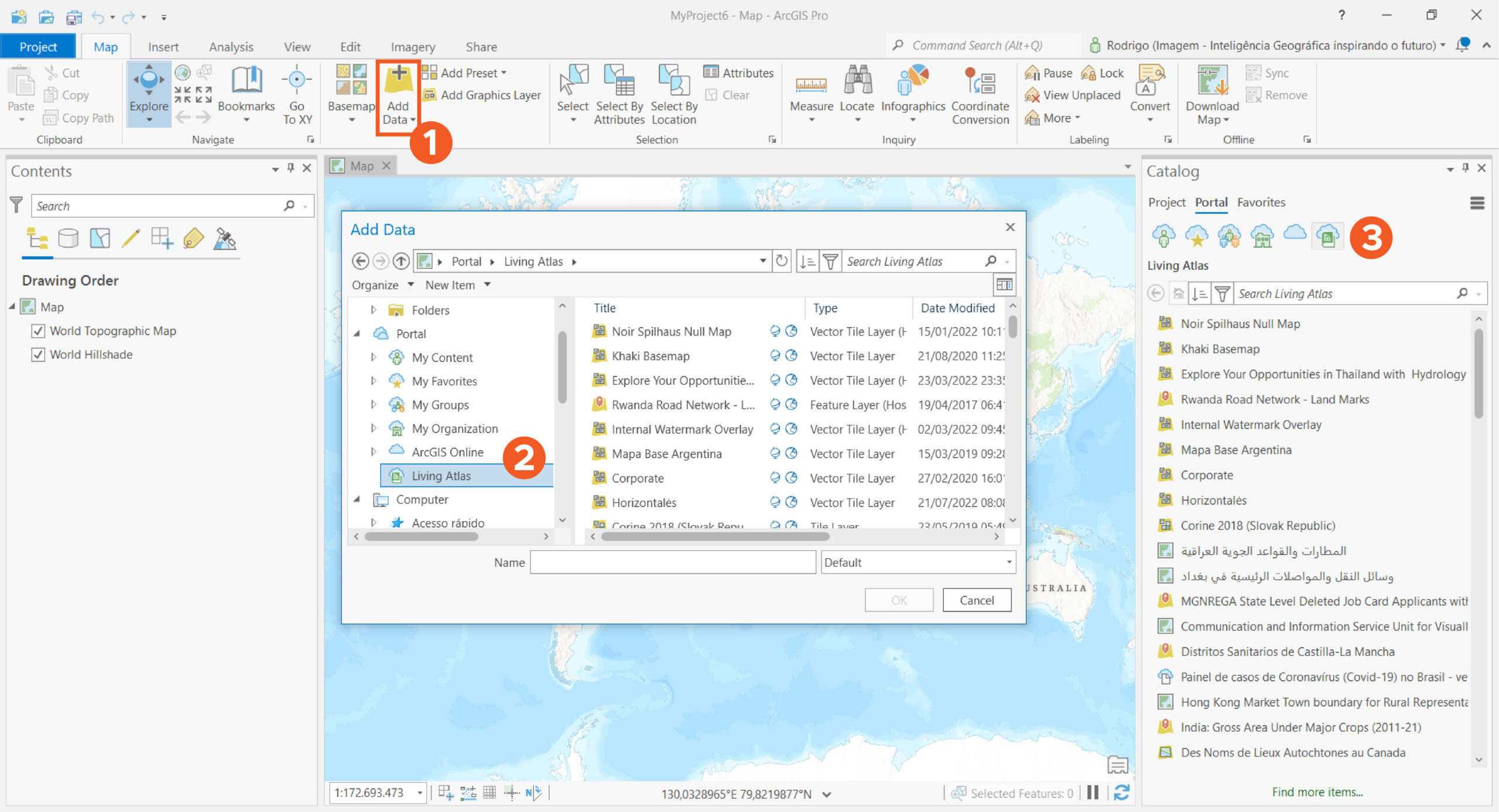Uncheck World Topographic Map layer
The height and width of the screenshot is (812, 1499).
click(x=38, y=331)
